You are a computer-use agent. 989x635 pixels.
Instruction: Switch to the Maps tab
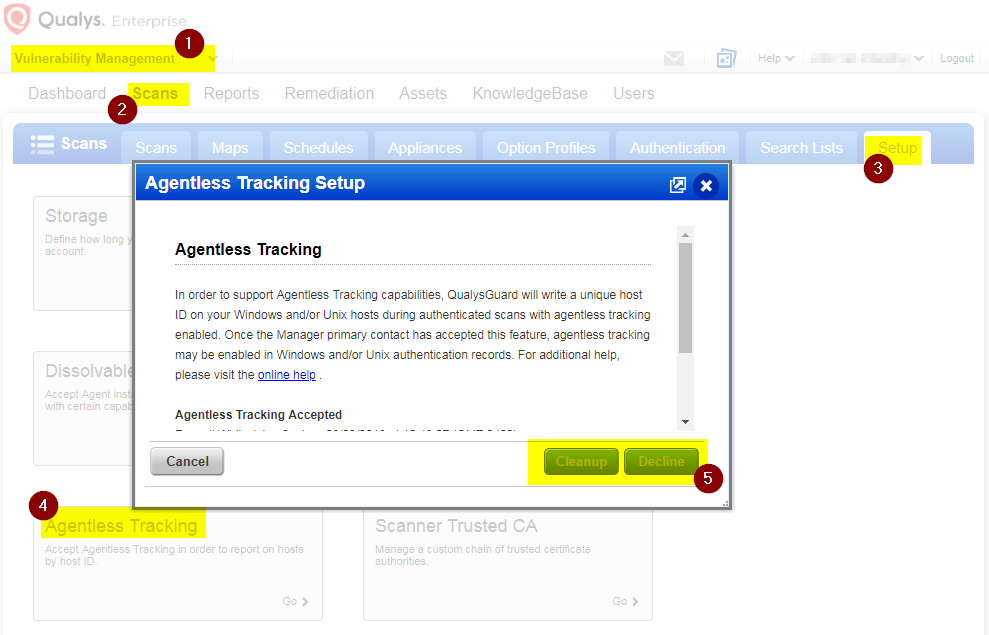230,148
